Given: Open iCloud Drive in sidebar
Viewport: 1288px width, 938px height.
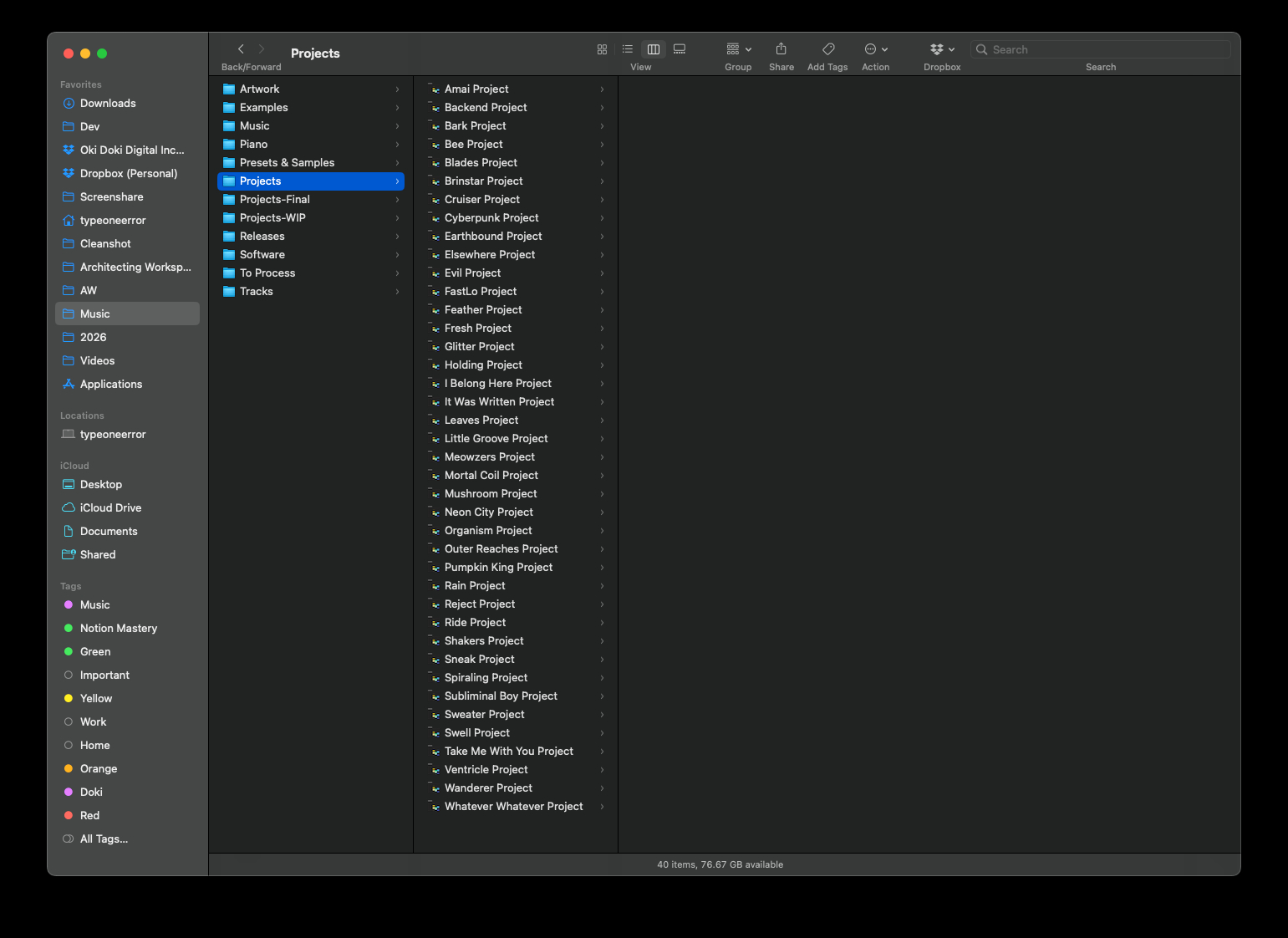Looking at the screenshot, I should (110, 507).
